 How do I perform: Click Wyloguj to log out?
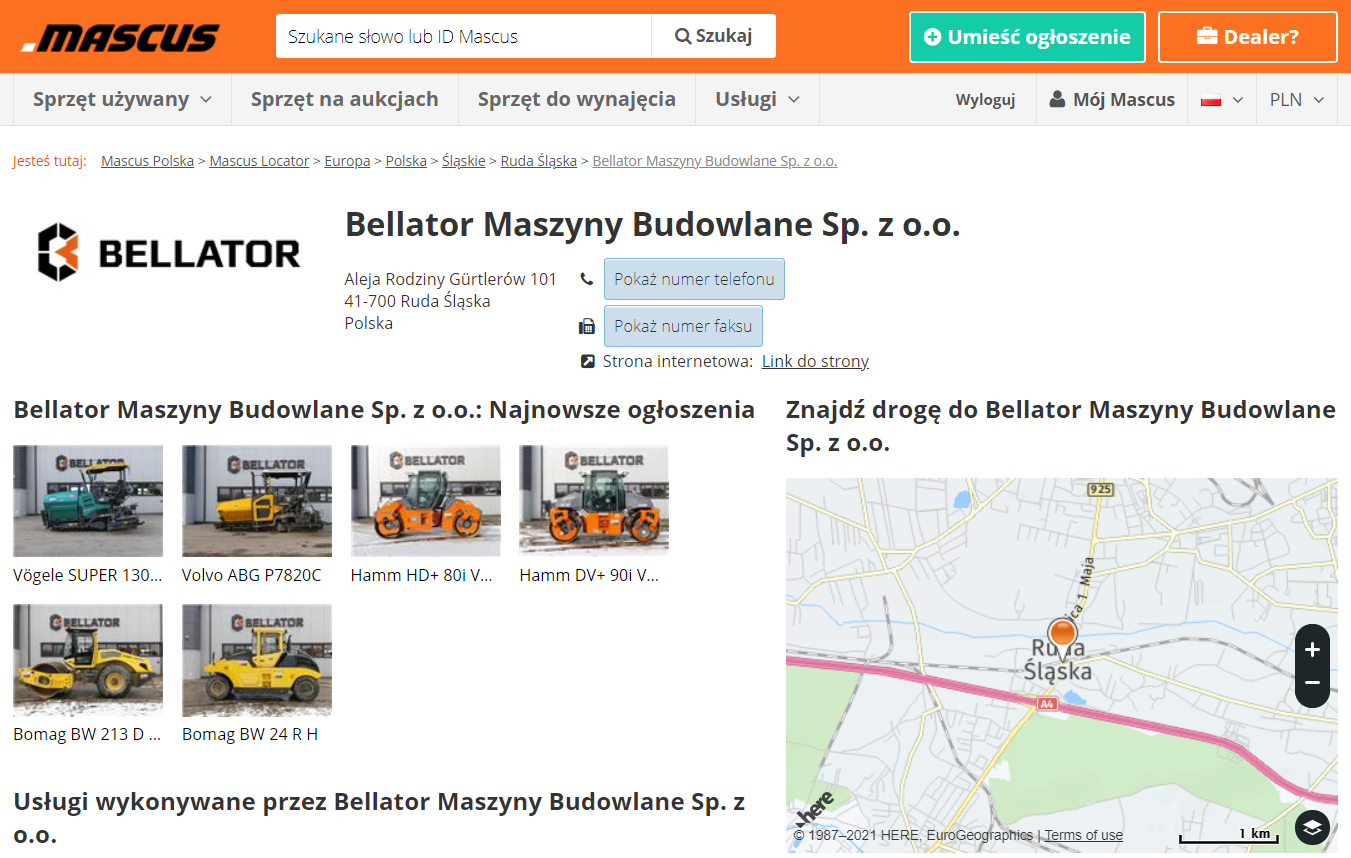[x=985, y=100]
